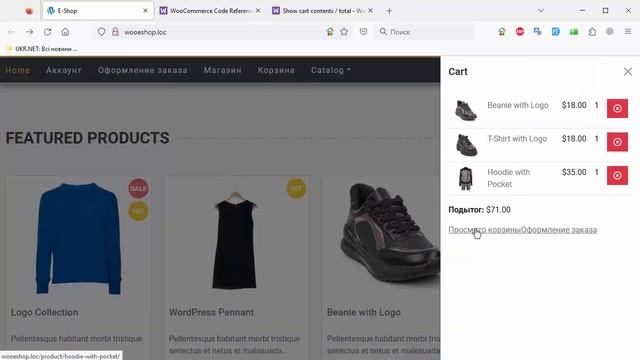List all tabs with the chevron
This screenshot has width=640, height=360.
point(541,11)
